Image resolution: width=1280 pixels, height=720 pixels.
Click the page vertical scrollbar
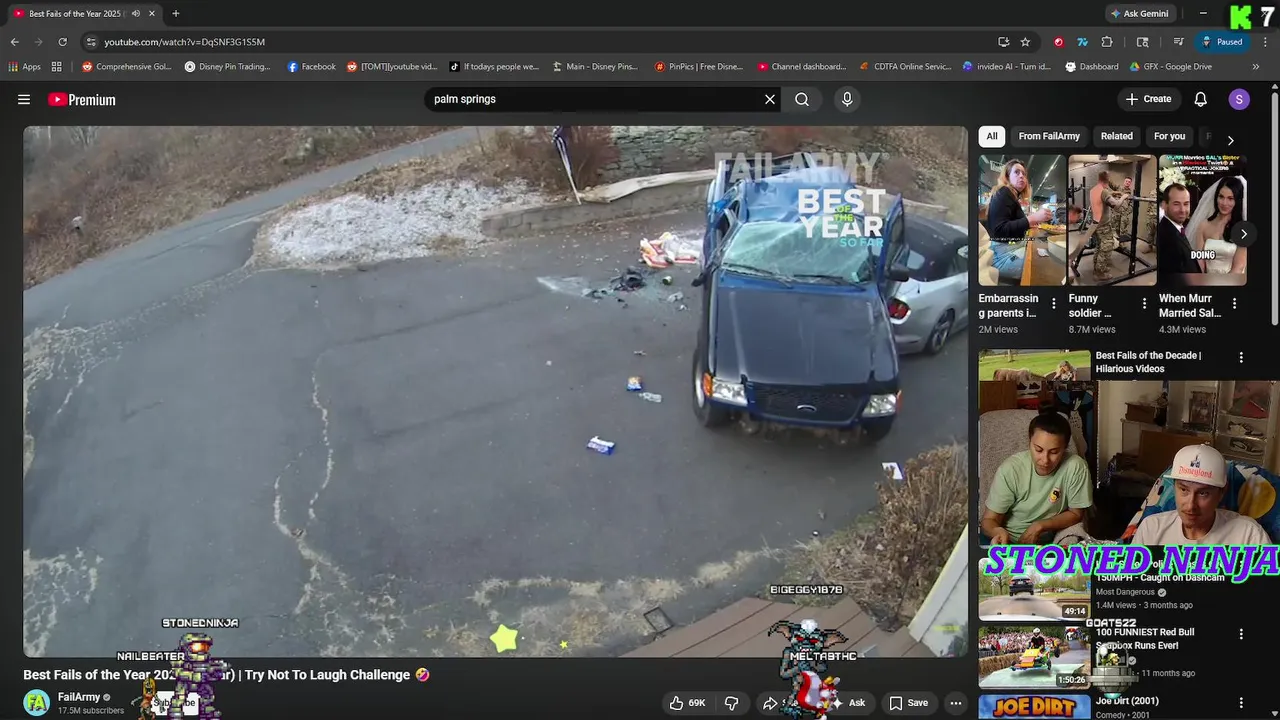coord(1275,210)
